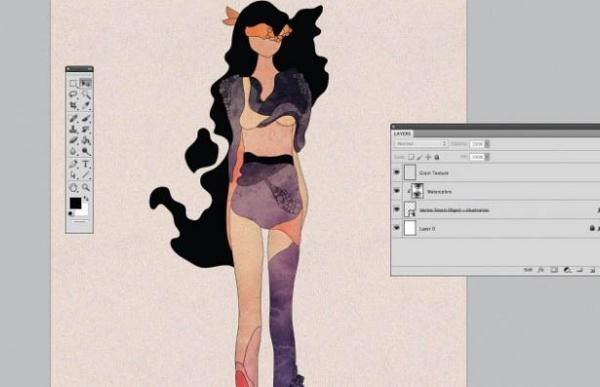Select the Move tool
Screen dimensions: 600x387
point(86,83)
